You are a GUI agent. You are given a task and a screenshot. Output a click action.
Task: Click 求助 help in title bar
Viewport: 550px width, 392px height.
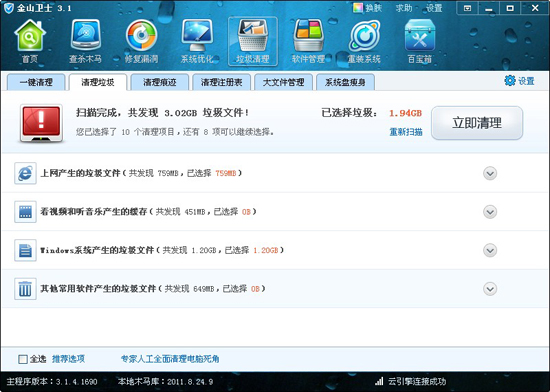click(x=404, y=8)
